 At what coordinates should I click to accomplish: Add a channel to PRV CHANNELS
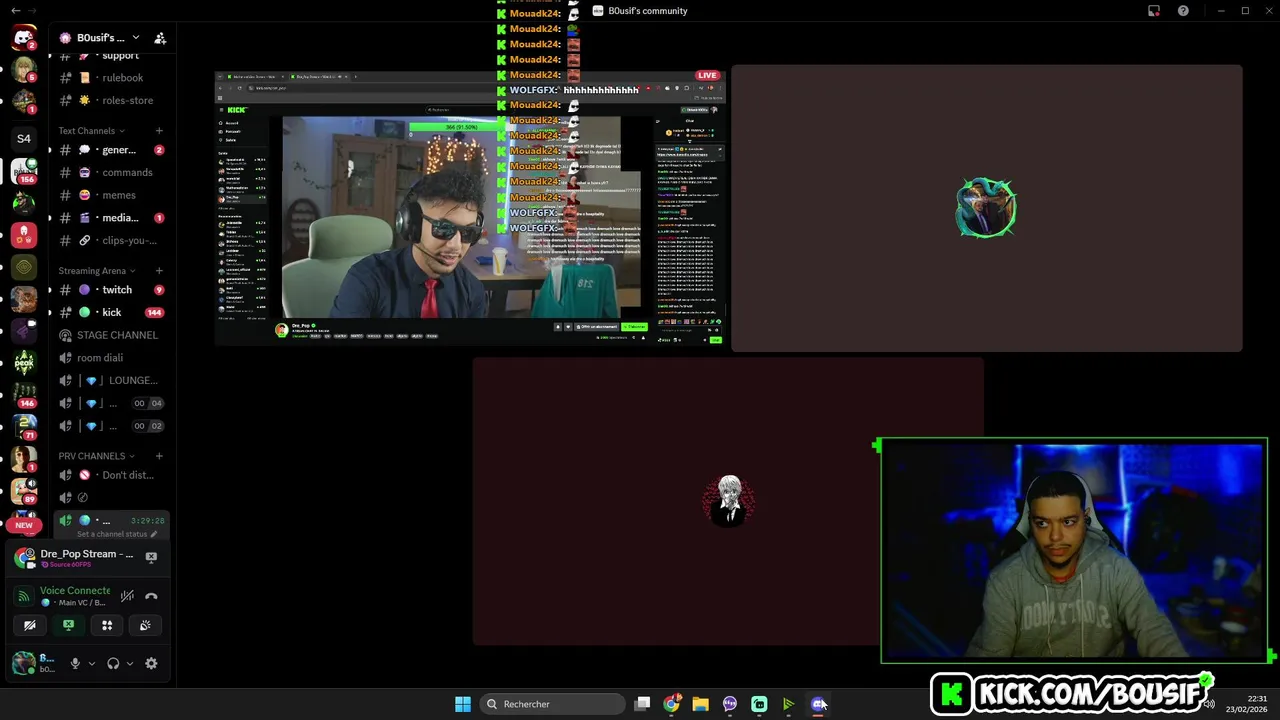(x=159, y=456)
